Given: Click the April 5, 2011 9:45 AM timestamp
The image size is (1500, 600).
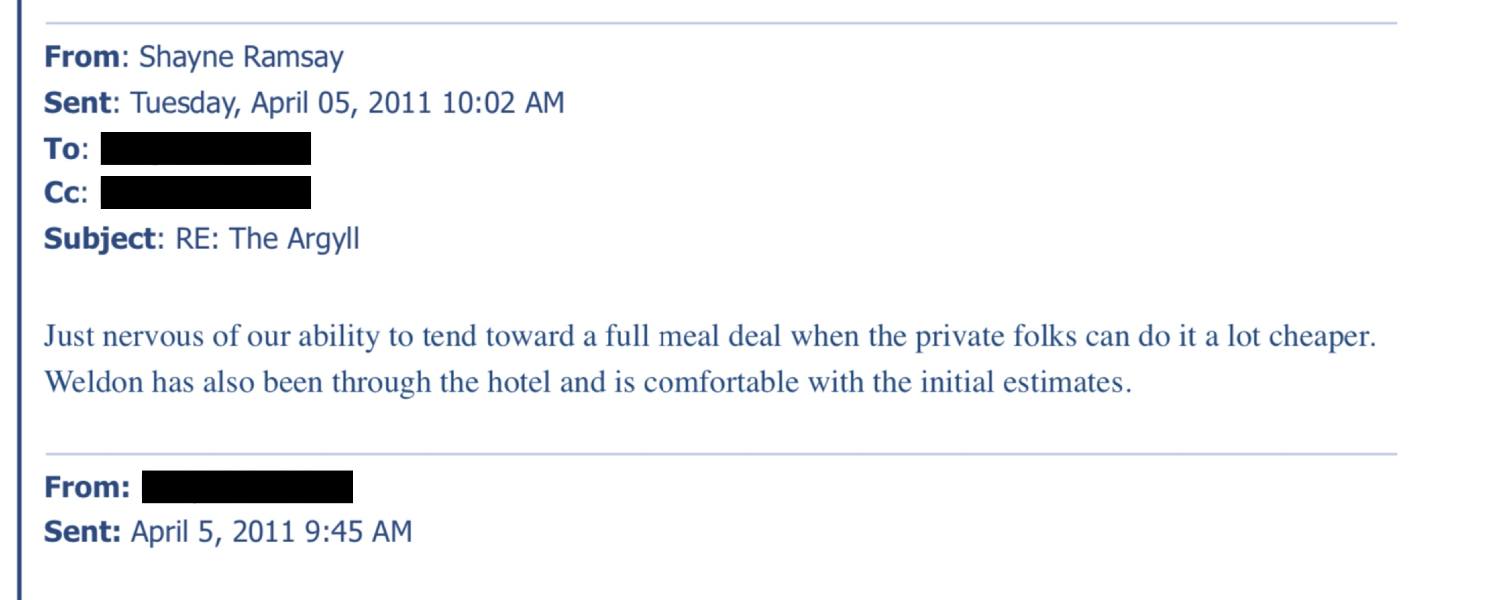Looking at the screenshot, I should click(272, 532).
